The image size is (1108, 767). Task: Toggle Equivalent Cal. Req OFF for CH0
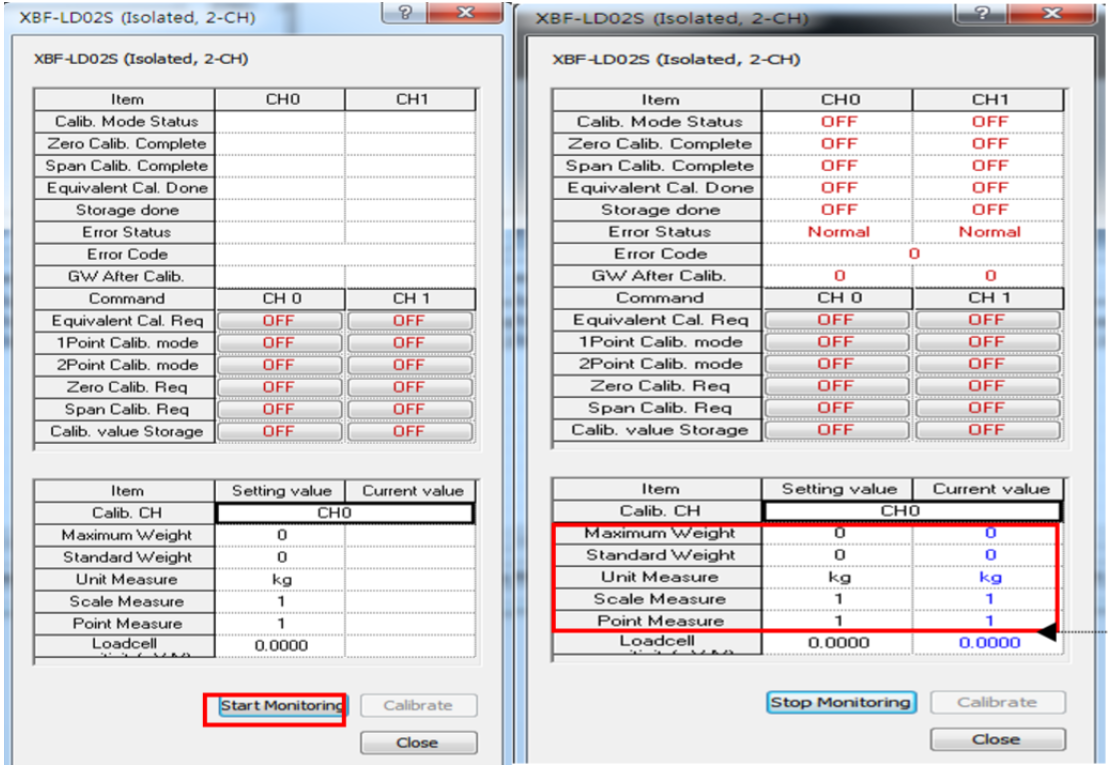coord(280,320)
